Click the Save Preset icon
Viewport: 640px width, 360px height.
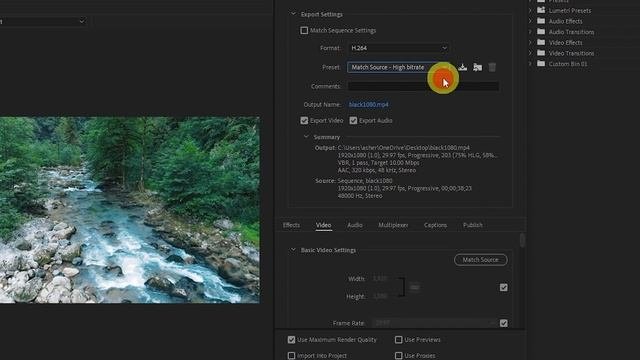coord(462,67)
